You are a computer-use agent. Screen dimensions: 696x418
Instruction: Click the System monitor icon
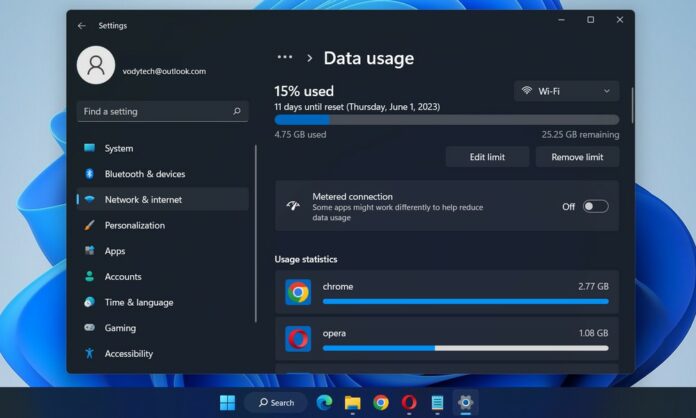[89, 148]
